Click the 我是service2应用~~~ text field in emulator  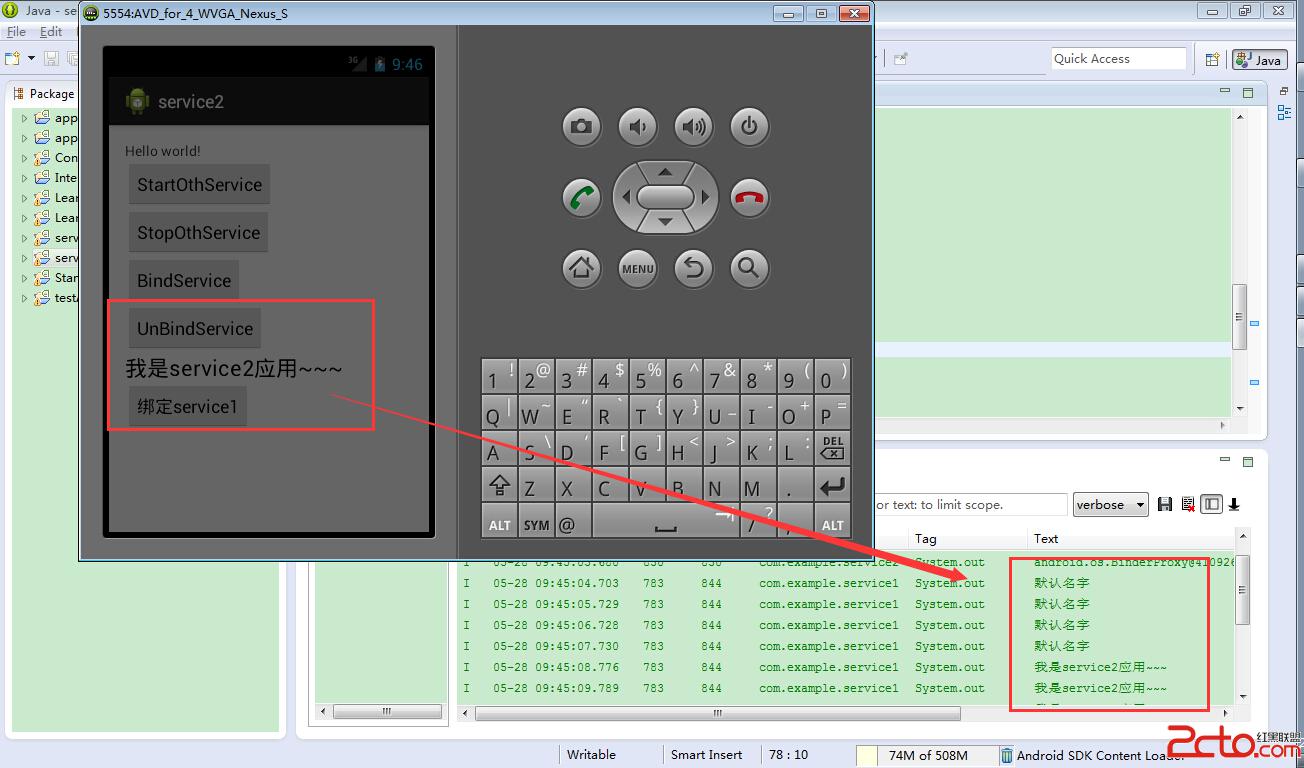click(234, 369)
